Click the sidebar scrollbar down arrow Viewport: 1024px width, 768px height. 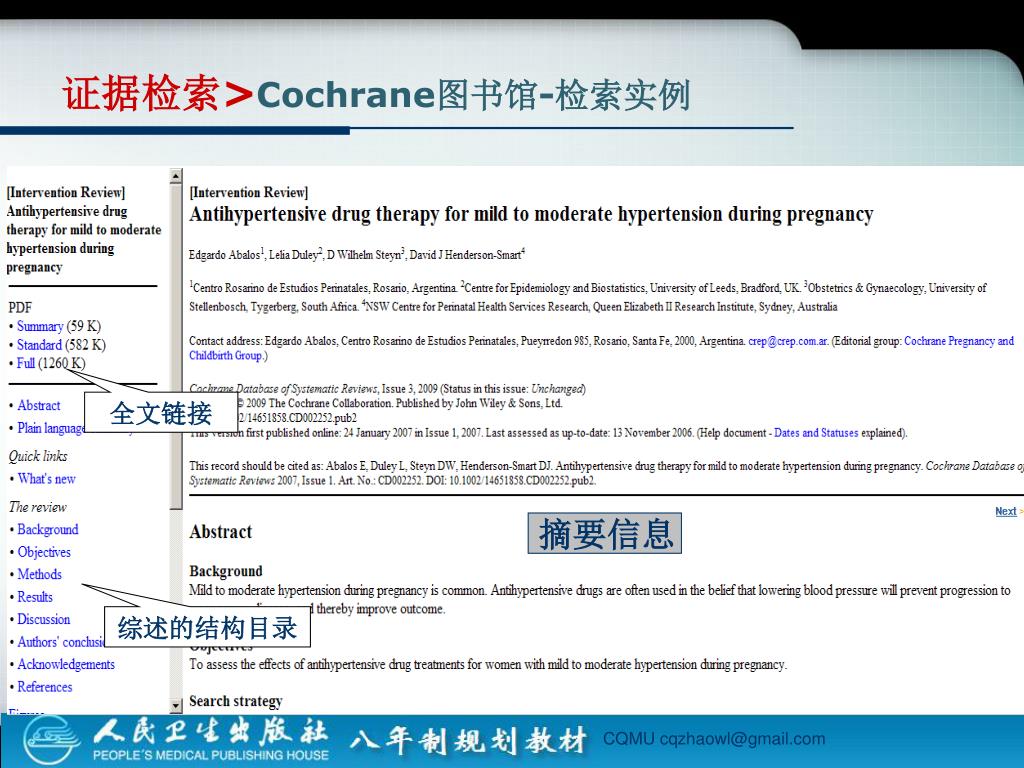(x=176, y=706)
